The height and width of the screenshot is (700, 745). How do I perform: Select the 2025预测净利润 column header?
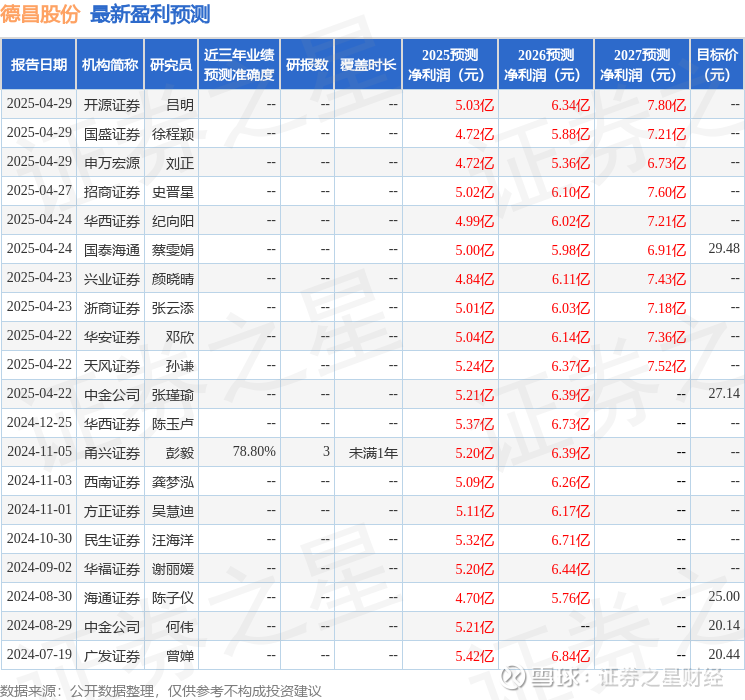[x=450, y=64]
